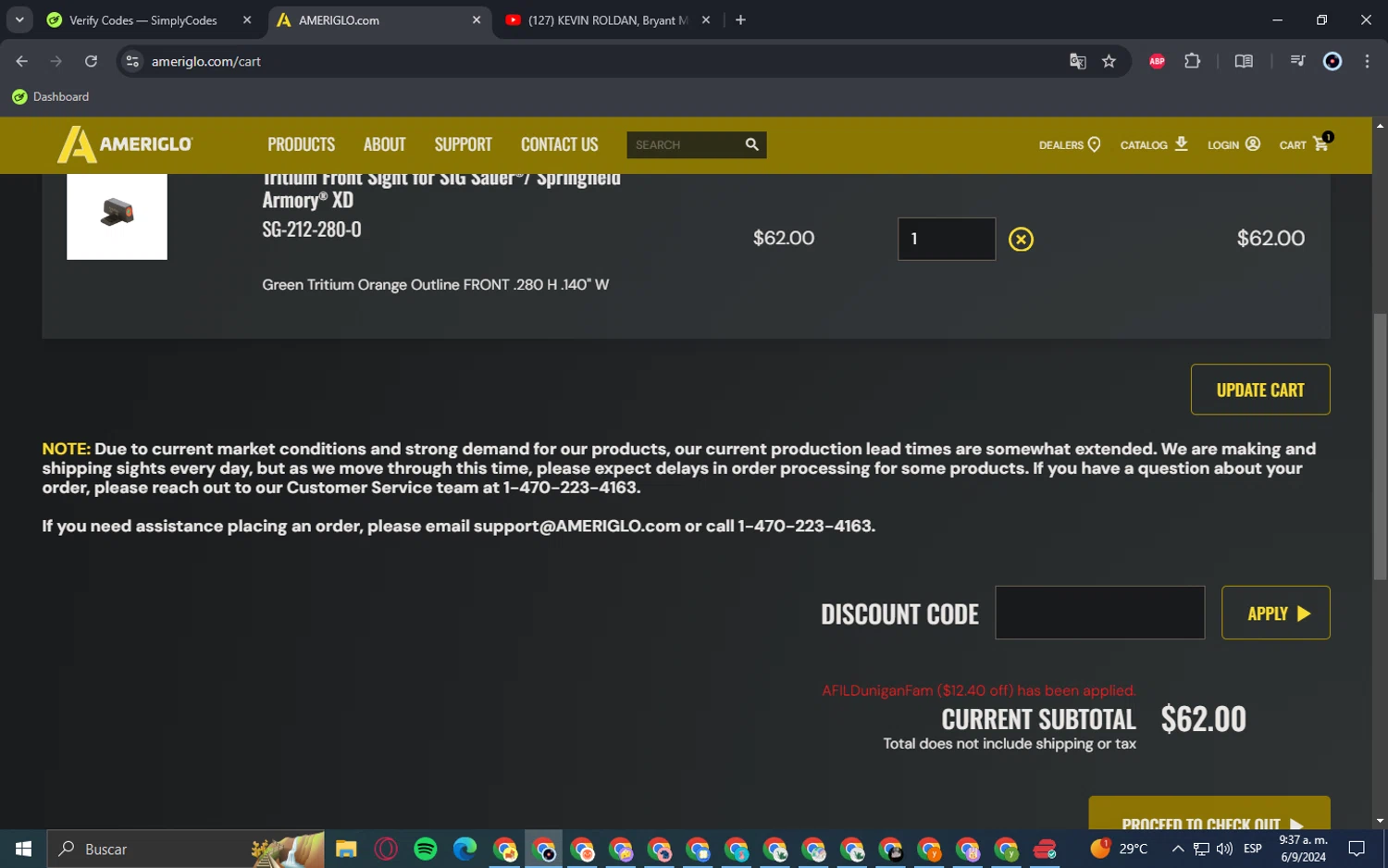This screenshot has width=1388, height=868.
Task: Click the network tray icon
Action: (x=1201, y=849)
